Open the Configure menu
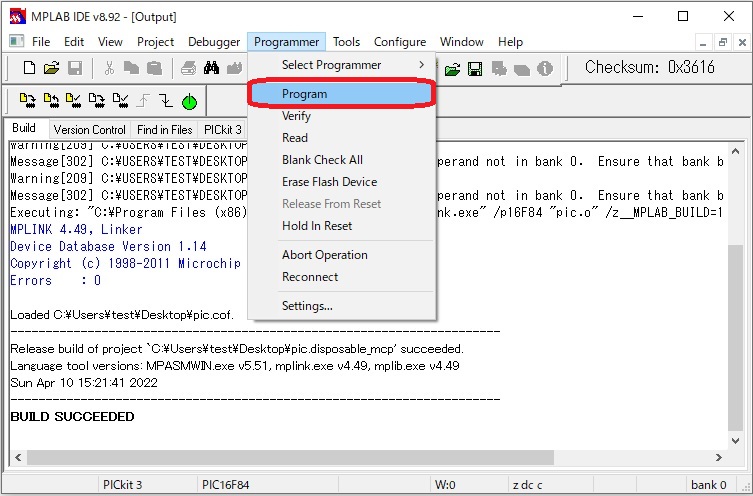Image resolution: width=753 pixels, height=496 pixels. (x=400, y=42)
